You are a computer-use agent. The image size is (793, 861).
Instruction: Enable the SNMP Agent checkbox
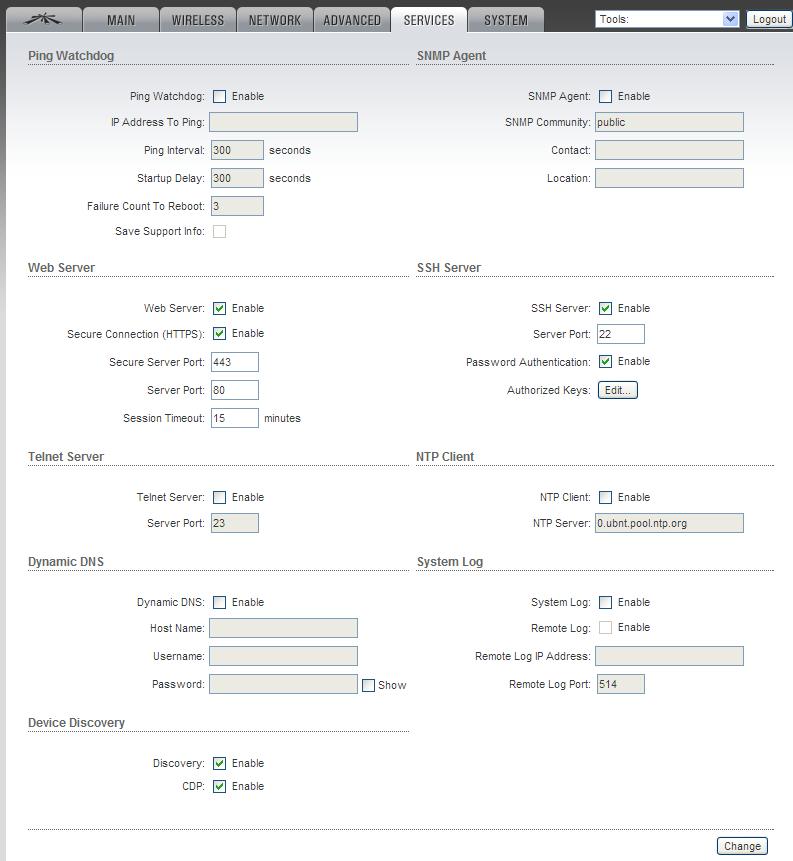coord(605,97)
